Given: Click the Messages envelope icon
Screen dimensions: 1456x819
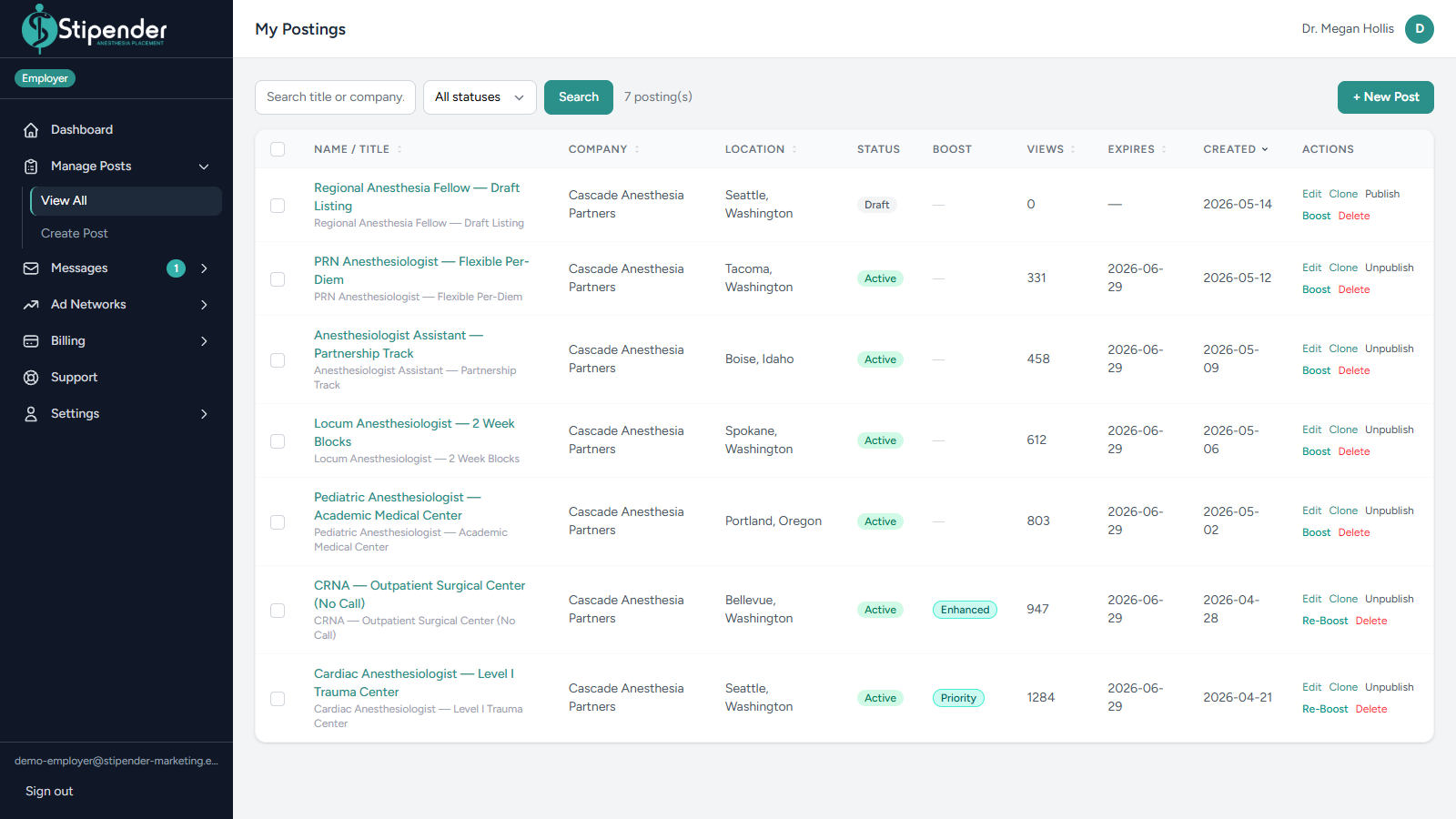Looking at the screenshot, I should coord(31,268).
